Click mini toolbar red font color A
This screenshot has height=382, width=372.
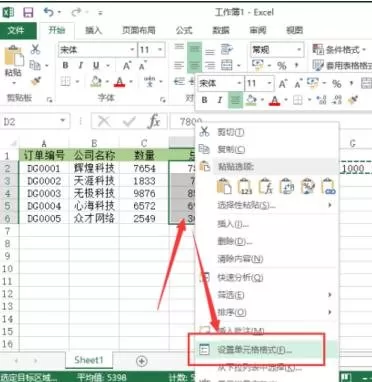point(274,100)
